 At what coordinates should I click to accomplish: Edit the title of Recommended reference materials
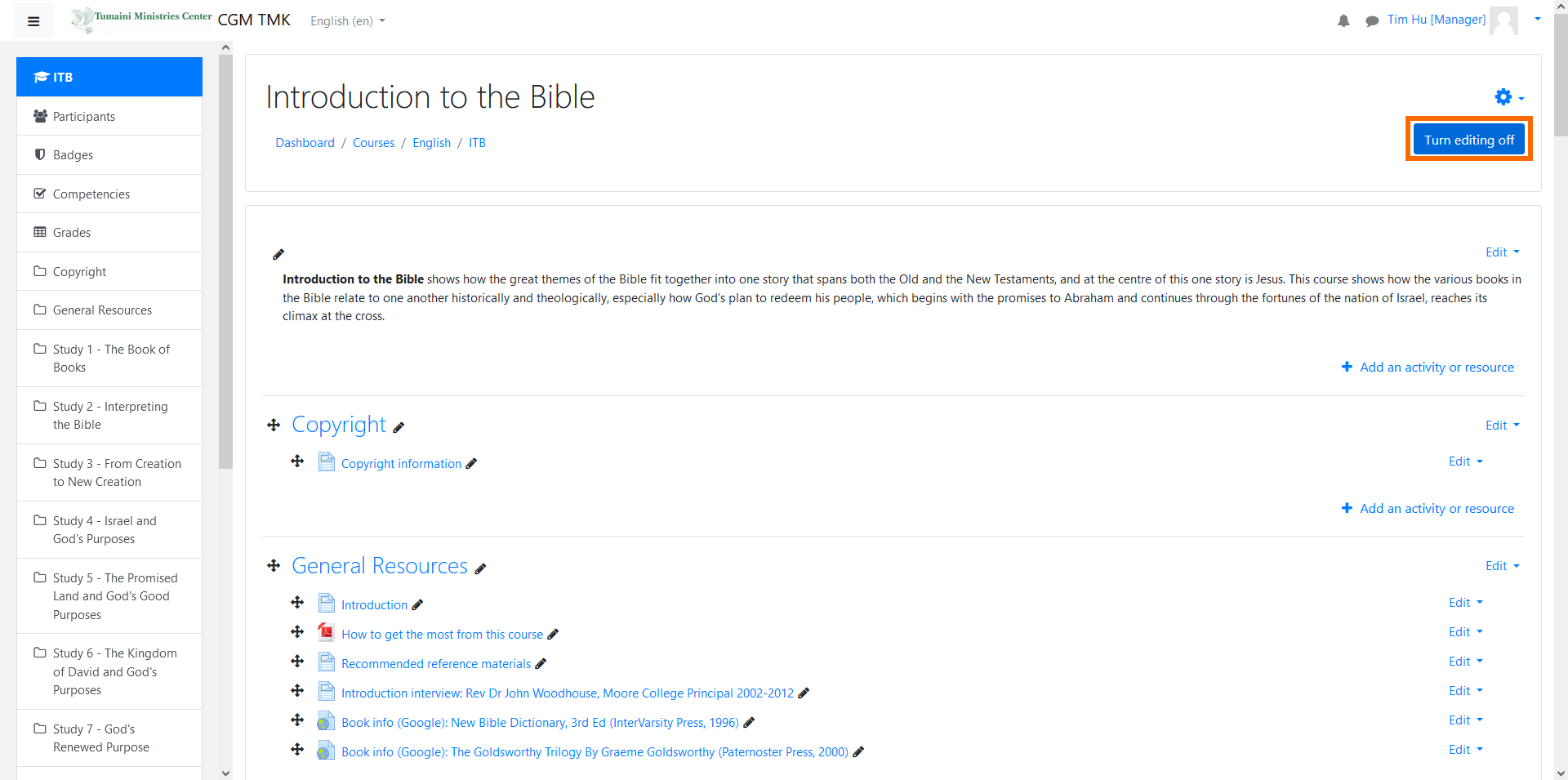pyautogui.click(x=541, y=664)
